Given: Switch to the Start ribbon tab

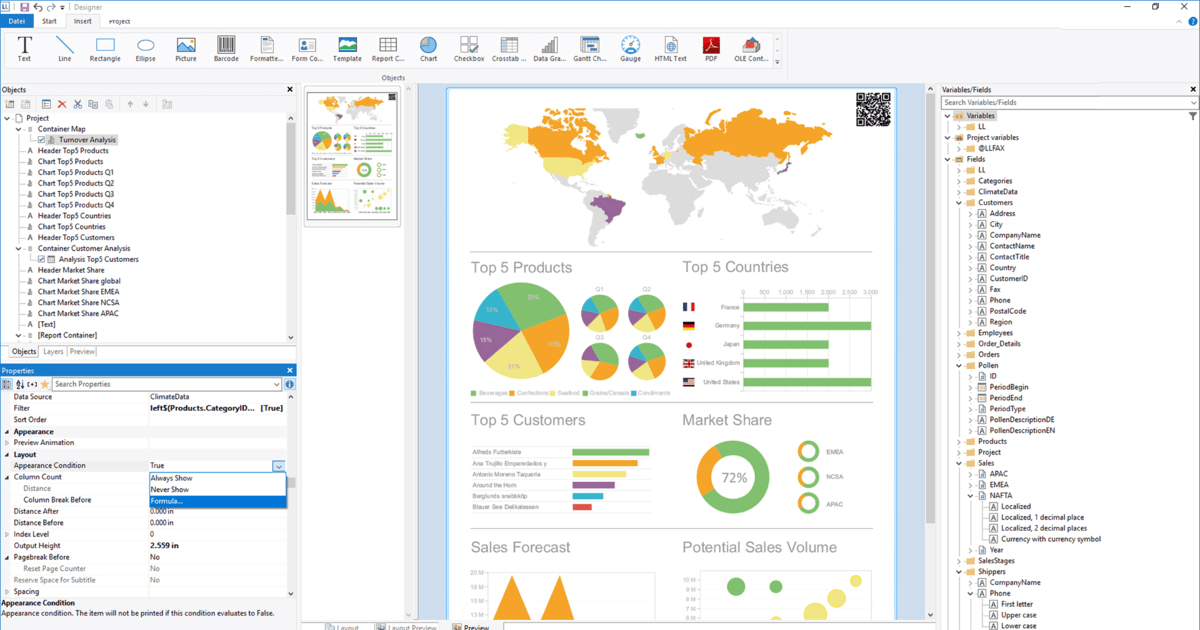Looking at the screenshot, I should [49, 21].
